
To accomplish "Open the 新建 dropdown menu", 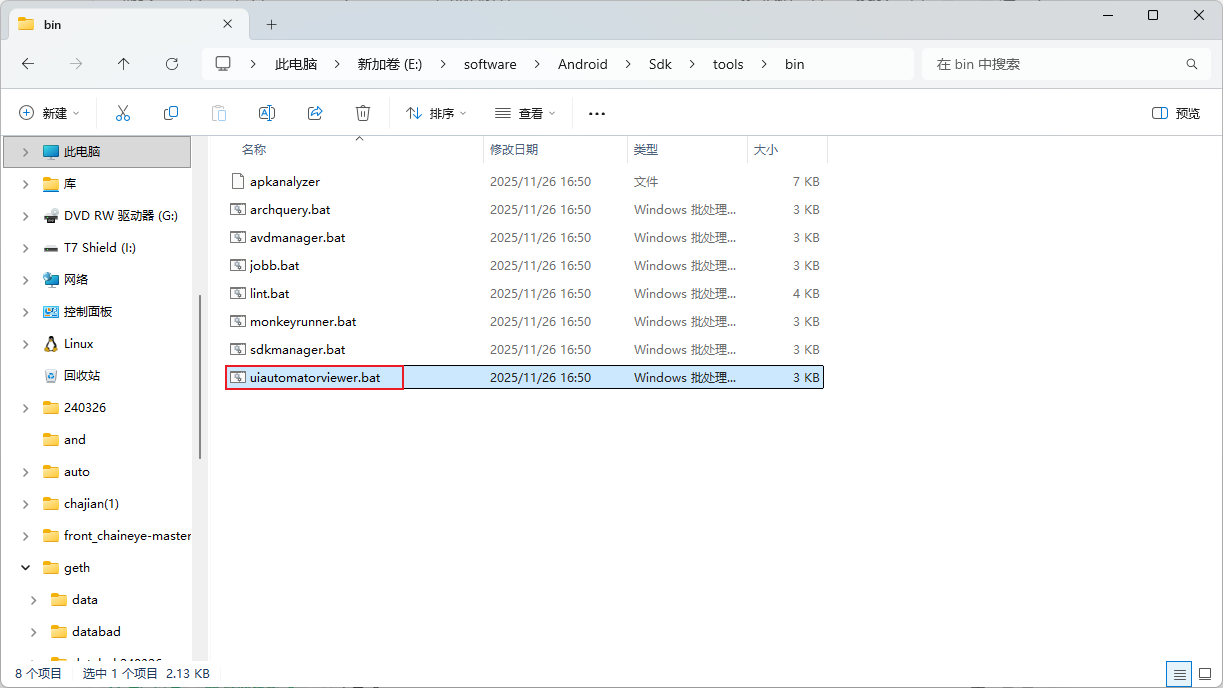I will tap(49, 113).
